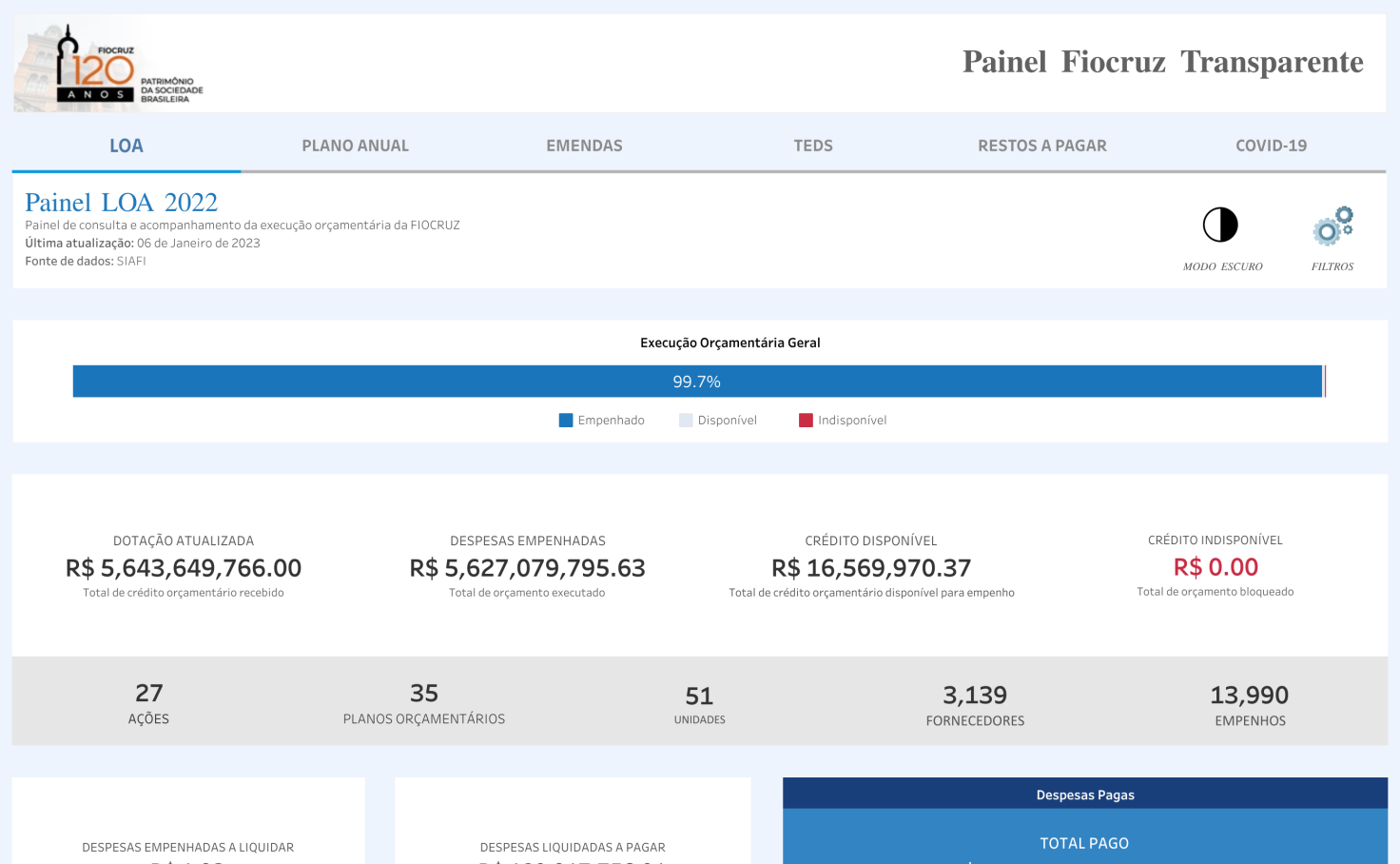
Task: Click the 3,139 Fornecedores count
Action: pos(975,696)
